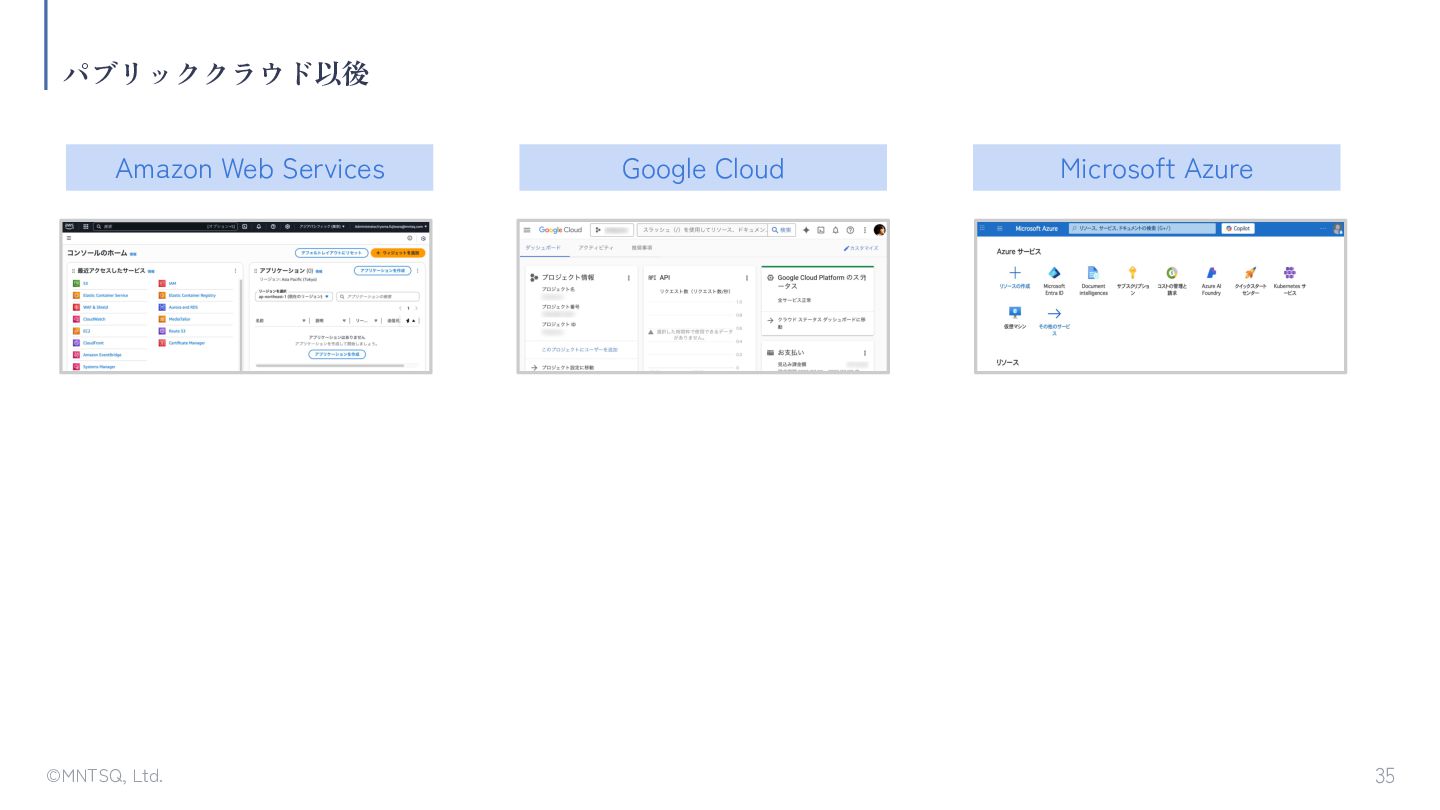Open quickstart center rocket icon

click(1251, 273)
